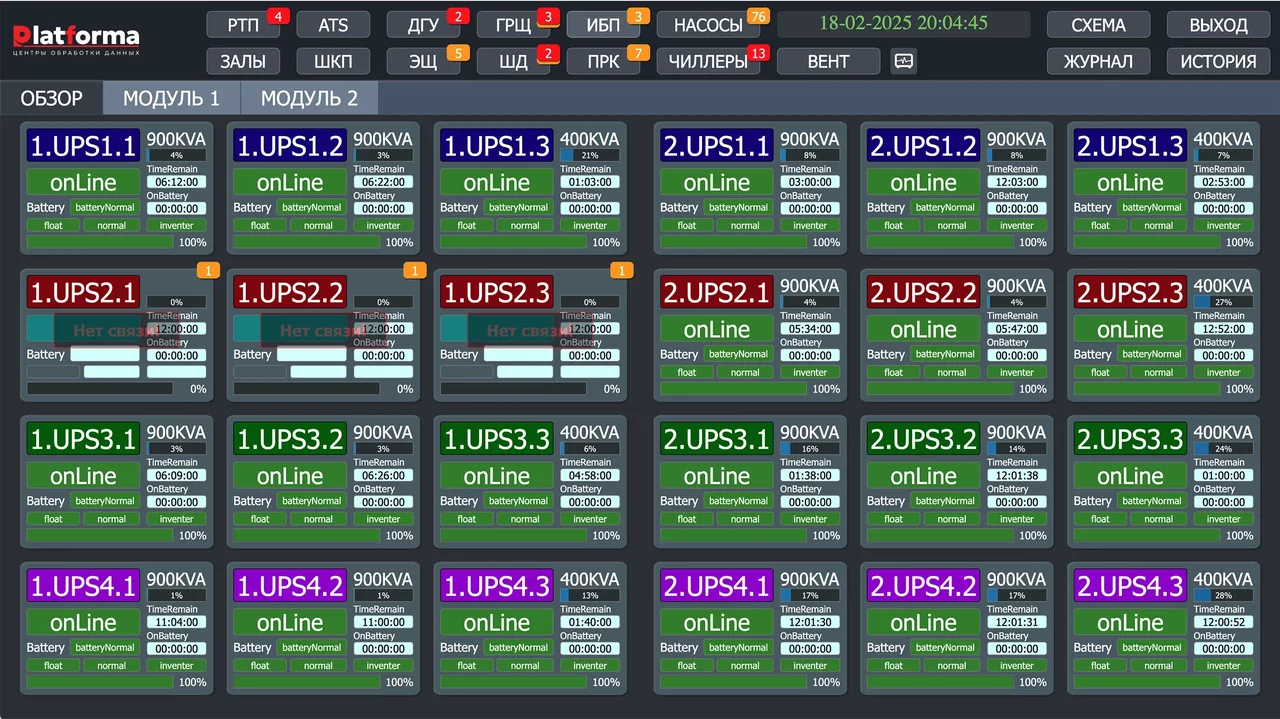Go to the ДГУ section

point(423,25)
